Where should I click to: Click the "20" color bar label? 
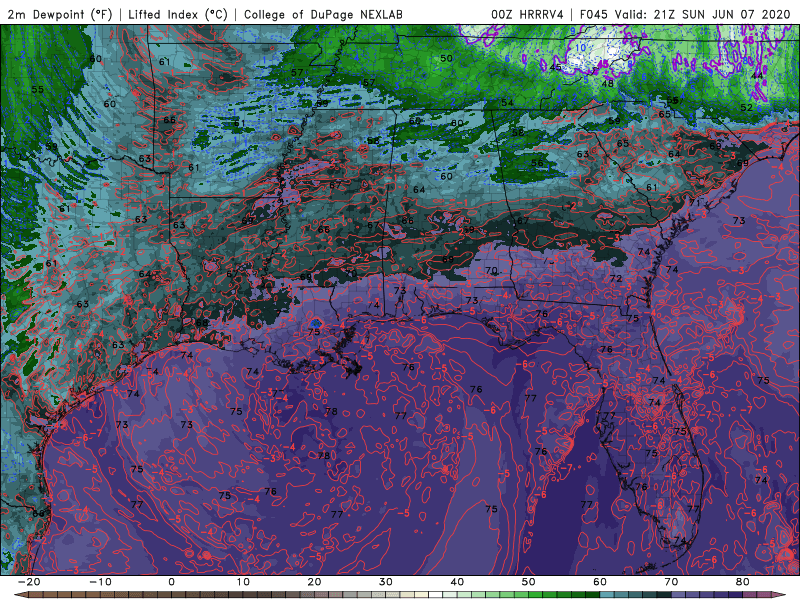(314, 582)
